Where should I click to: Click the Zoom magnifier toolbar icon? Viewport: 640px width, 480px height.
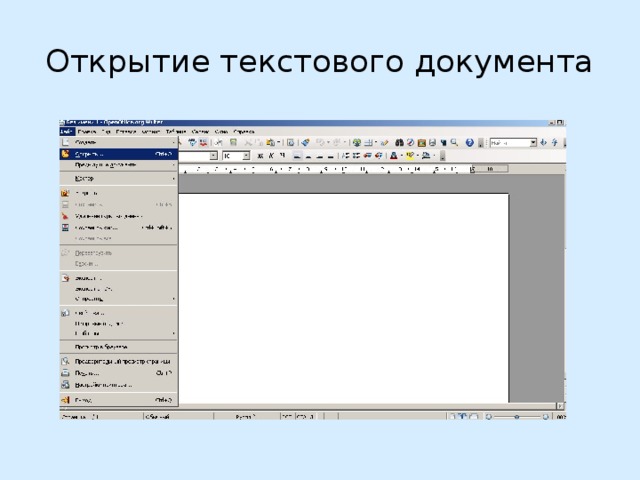tap(454, 142)
